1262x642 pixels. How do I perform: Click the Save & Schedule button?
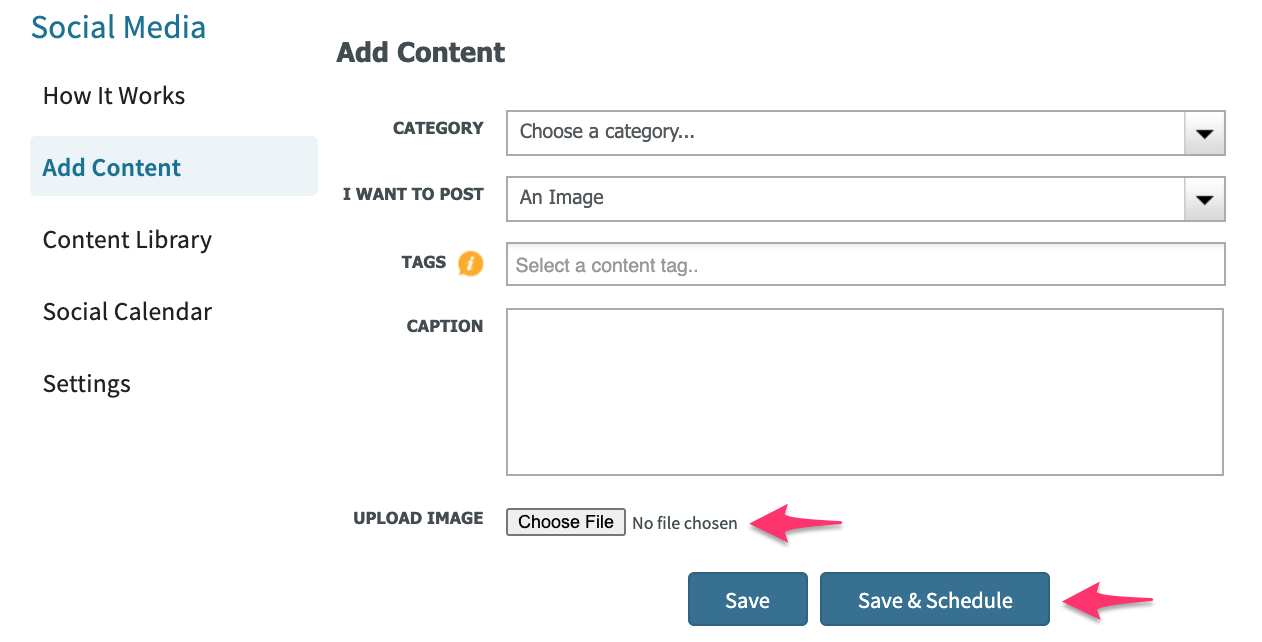tap(935, 599)
